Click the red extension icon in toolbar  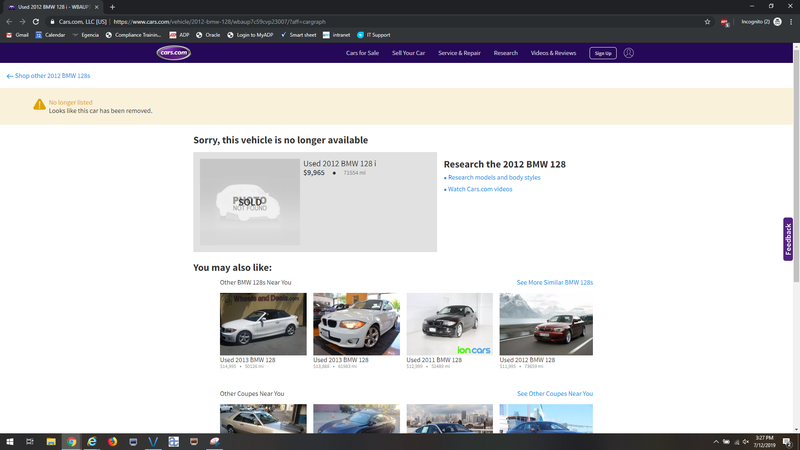click(724, 22)
